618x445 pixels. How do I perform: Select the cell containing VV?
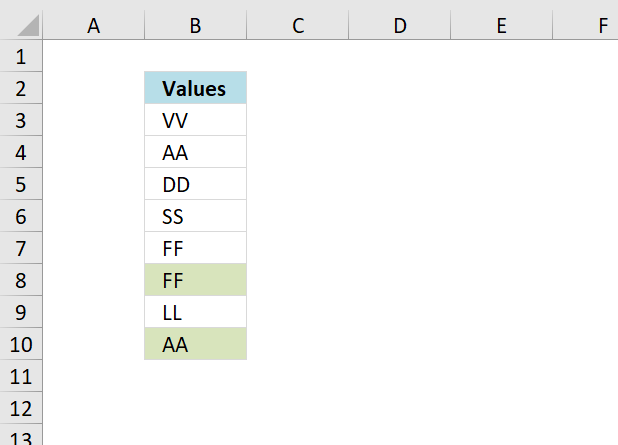pyautogui.click(x=195, y=120)
